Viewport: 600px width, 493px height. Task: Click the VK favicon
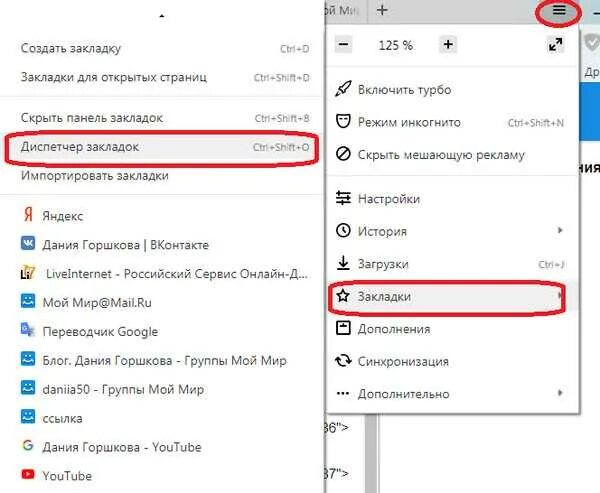[28, 243]
